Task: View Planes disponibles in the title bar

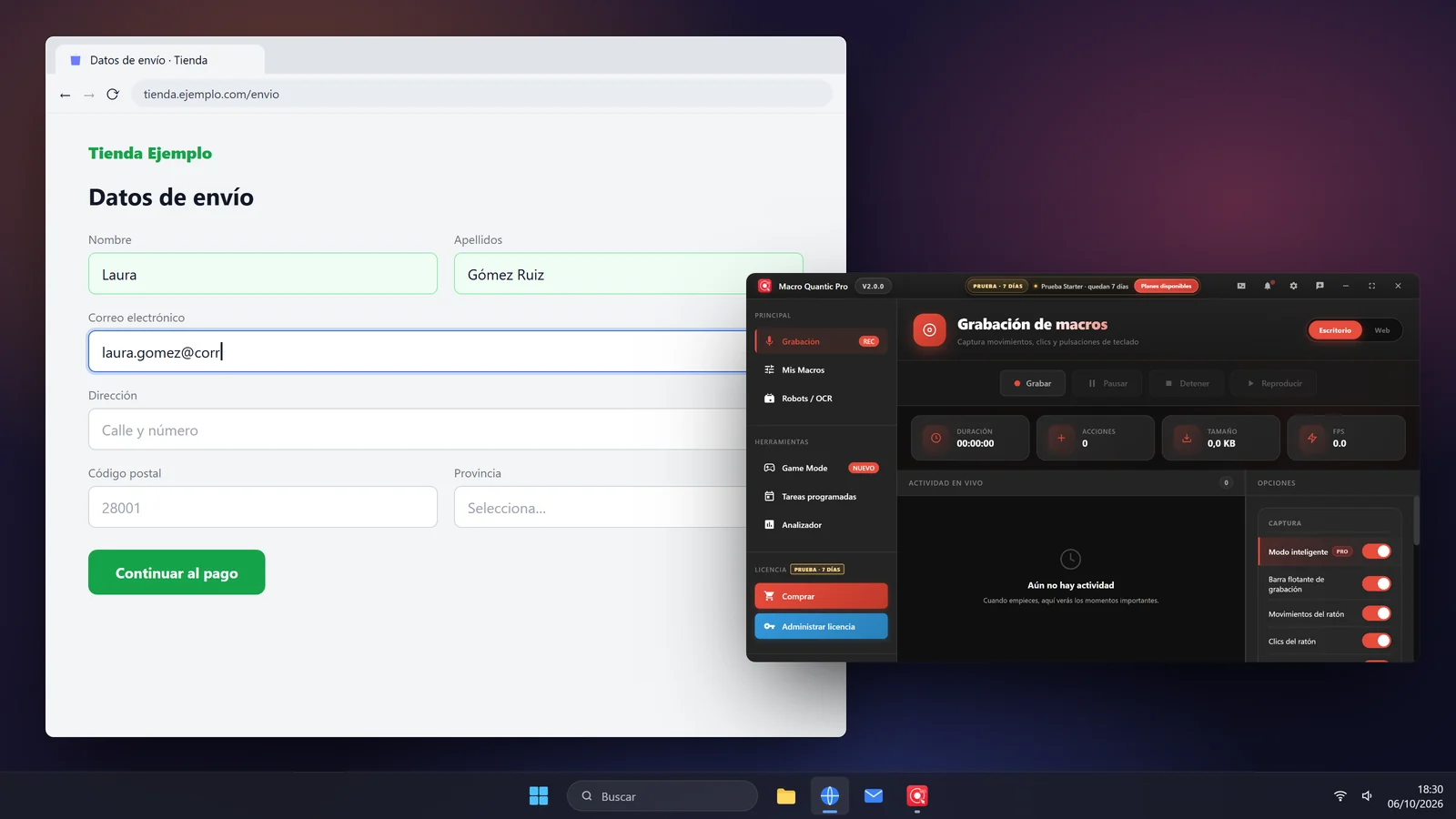Action: (x=1167, y=286)
